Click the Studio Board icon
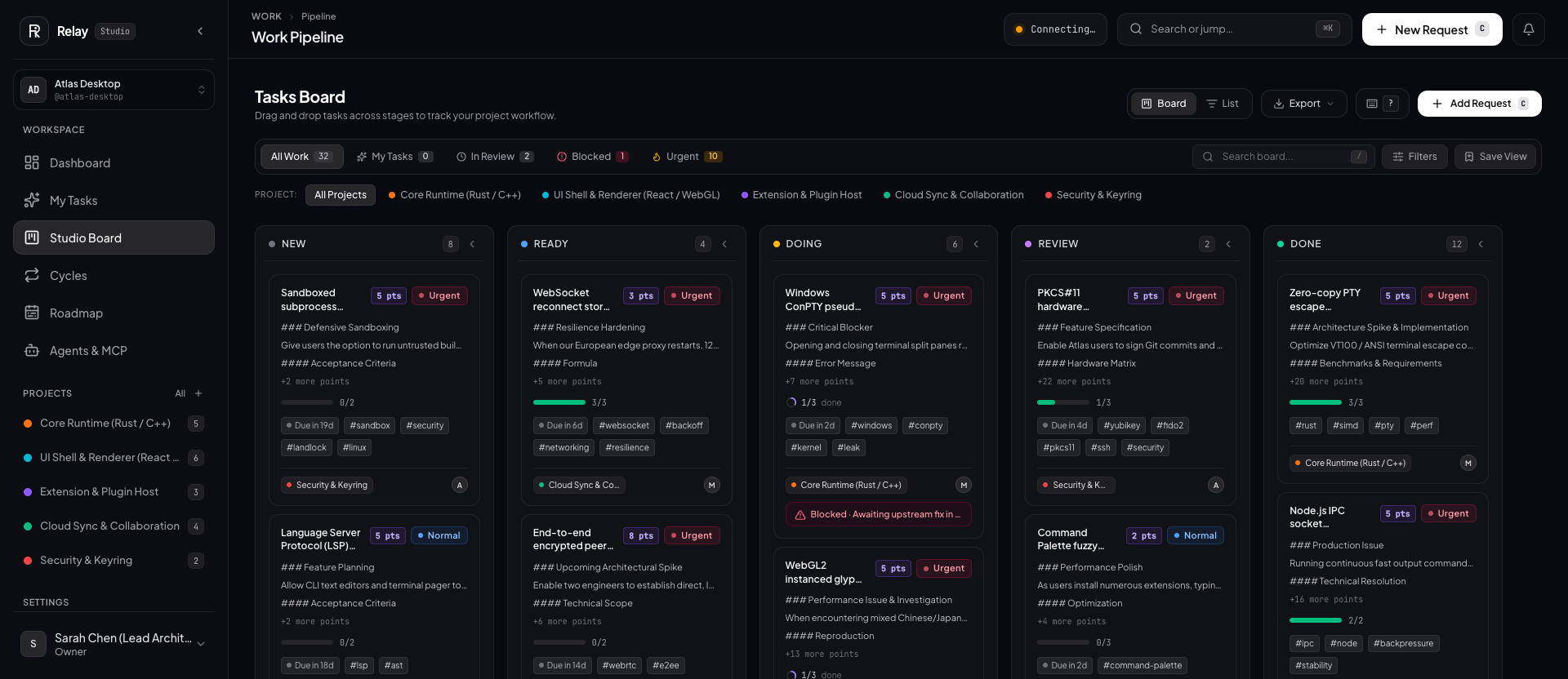The width and height of the screenshot is (1568, 679). pyautogui.click(x=32, y=237)
